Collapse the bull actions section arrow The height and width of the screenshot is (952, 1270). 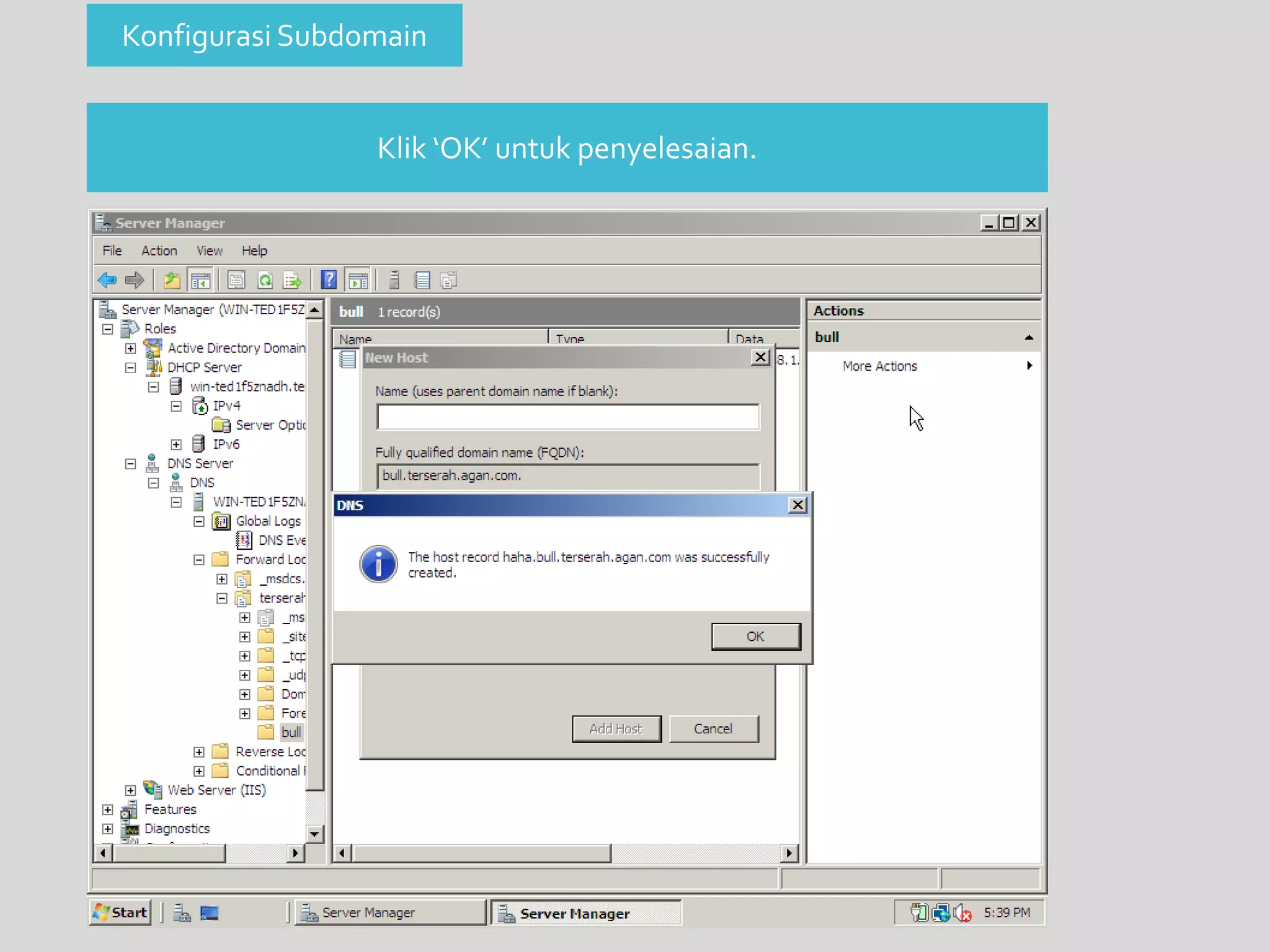[1029, 337]
